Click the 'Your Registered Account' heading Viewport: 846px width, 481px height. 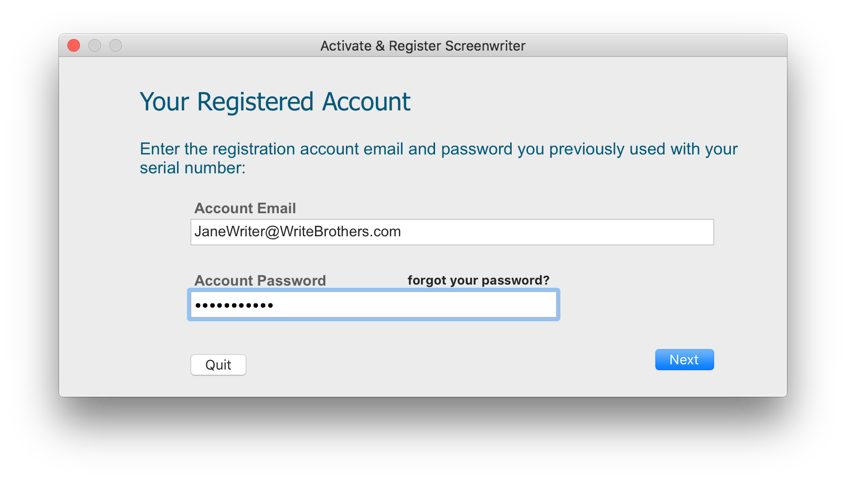pos(275,101)
